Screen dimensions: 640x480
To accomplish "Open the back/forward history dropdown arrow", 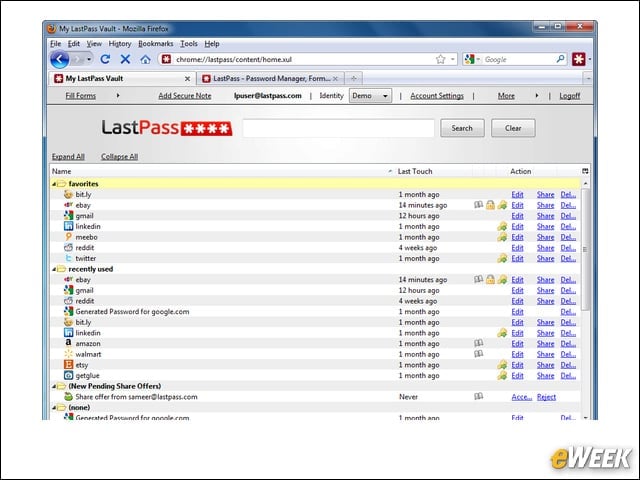I will 89,60.
